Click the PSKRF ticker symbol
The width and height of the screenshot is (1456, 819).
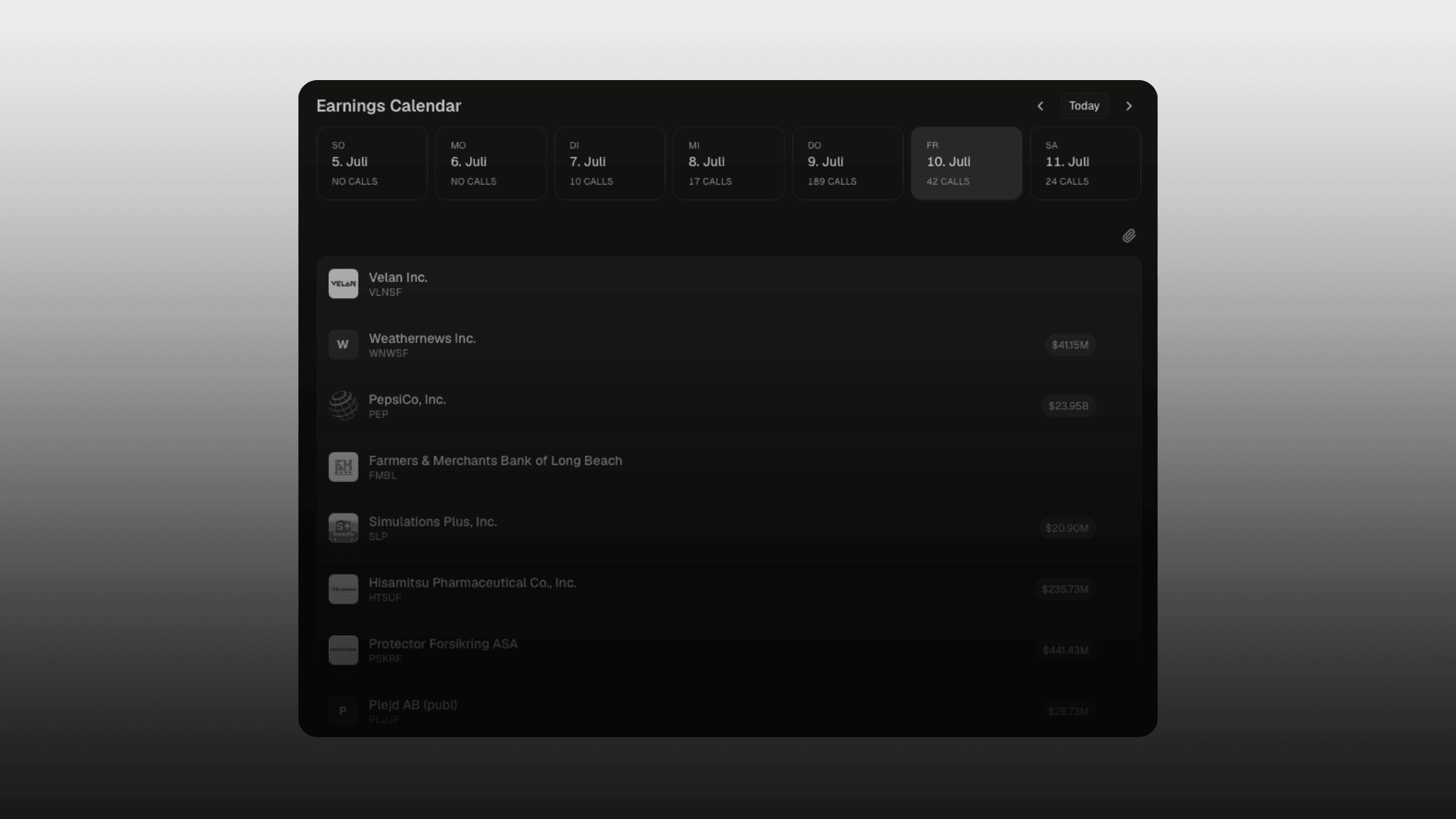pyautogui.click(x=385, y=659)
